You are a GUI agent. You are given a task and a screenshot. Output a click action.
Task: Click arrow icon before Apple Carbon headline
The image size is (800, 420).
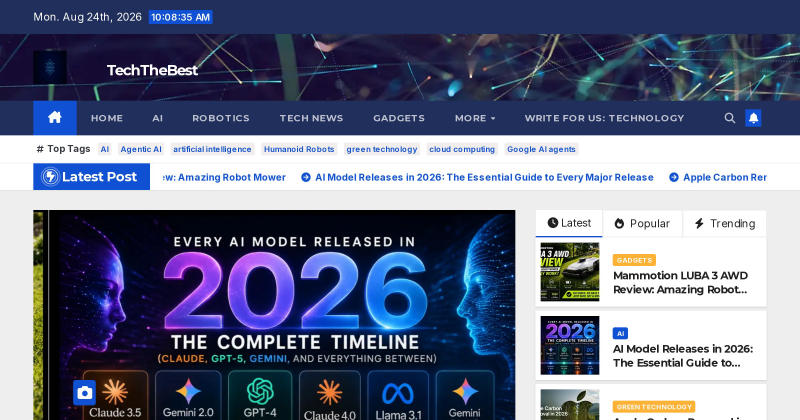pos(673,177)
